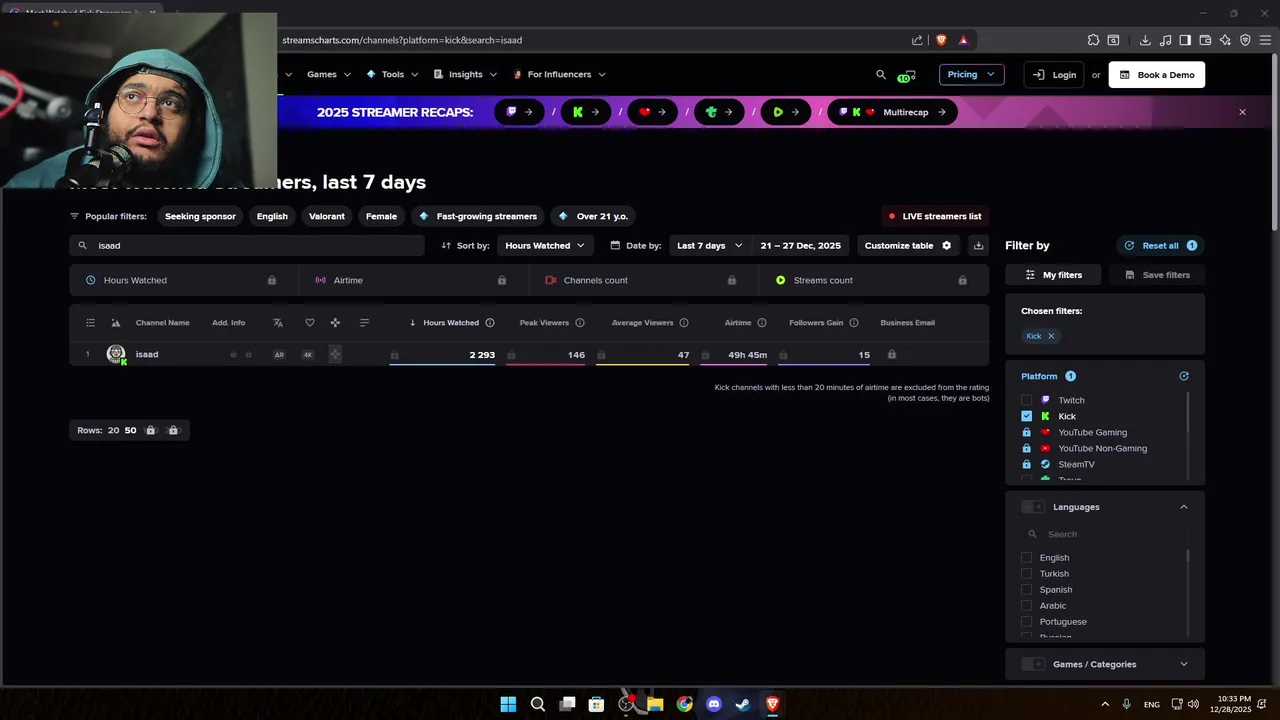Click the Book a Demo button

pos(1156,75)
